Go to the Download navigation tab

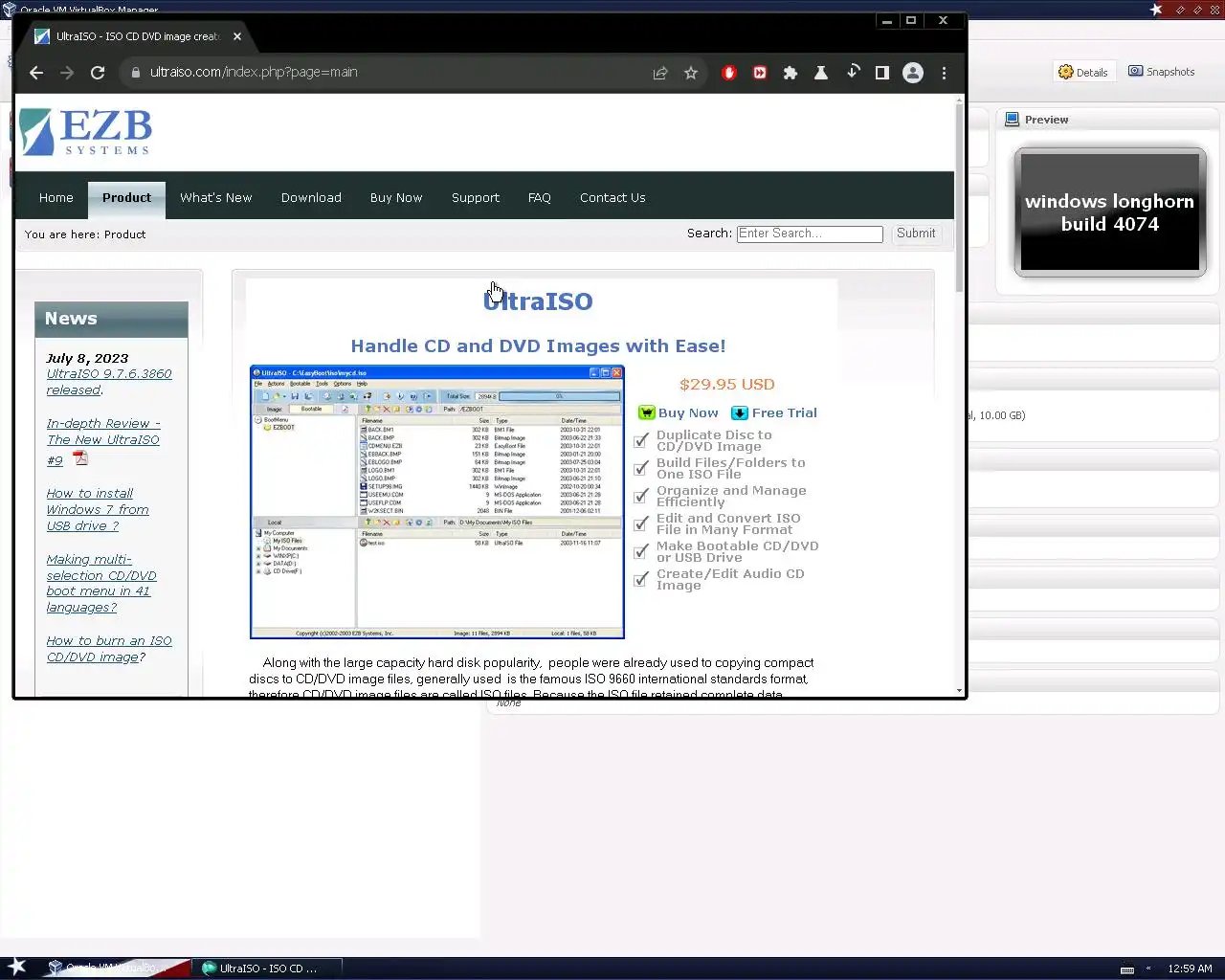tap(311, 198)
